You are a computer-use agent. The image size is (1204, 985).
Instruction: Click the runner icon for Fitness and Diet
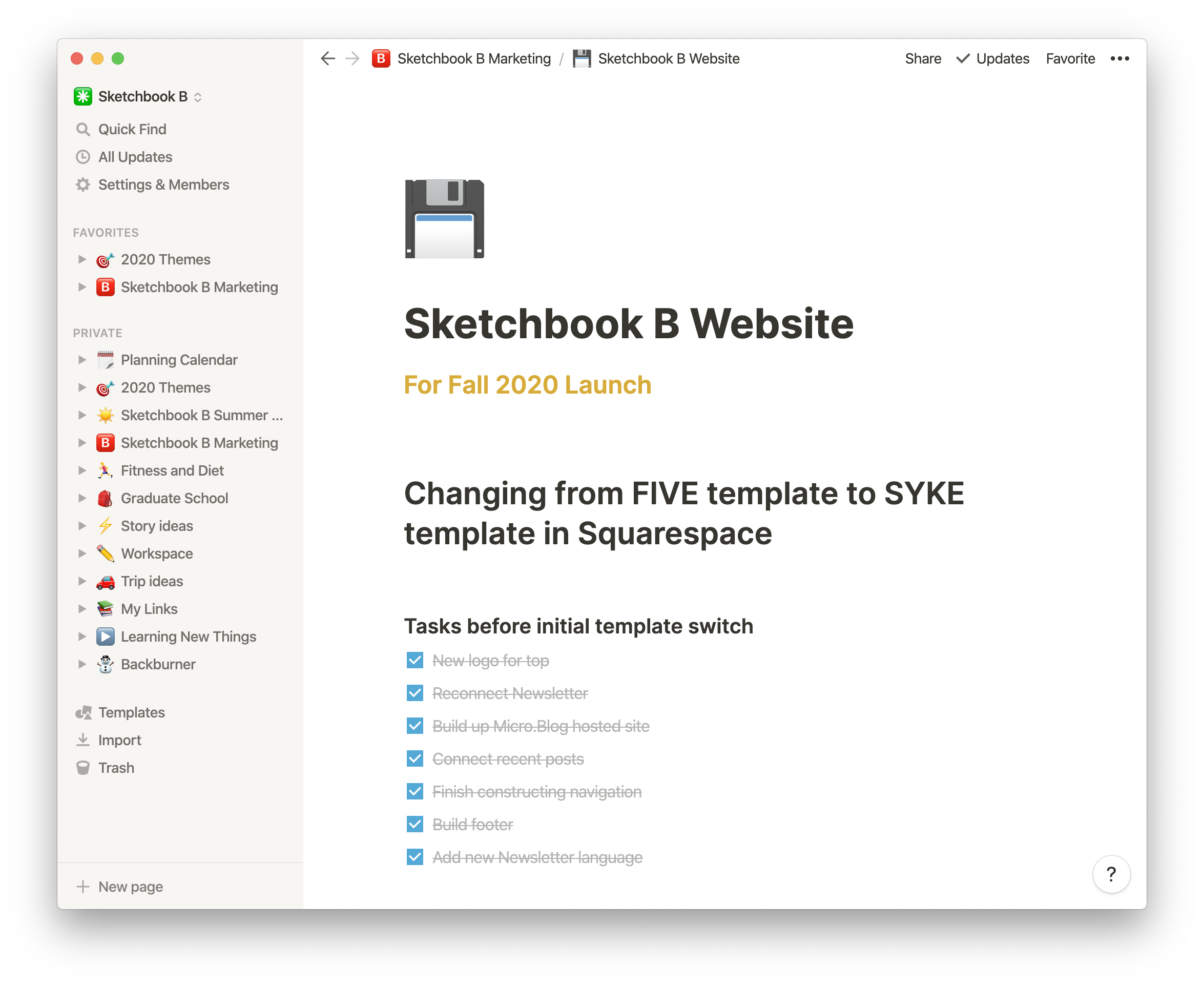coord(106,470)
